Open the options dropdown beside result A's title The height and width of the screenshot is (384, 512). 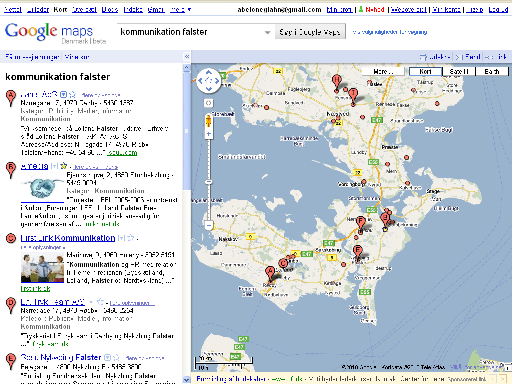[x=63, y=95]
